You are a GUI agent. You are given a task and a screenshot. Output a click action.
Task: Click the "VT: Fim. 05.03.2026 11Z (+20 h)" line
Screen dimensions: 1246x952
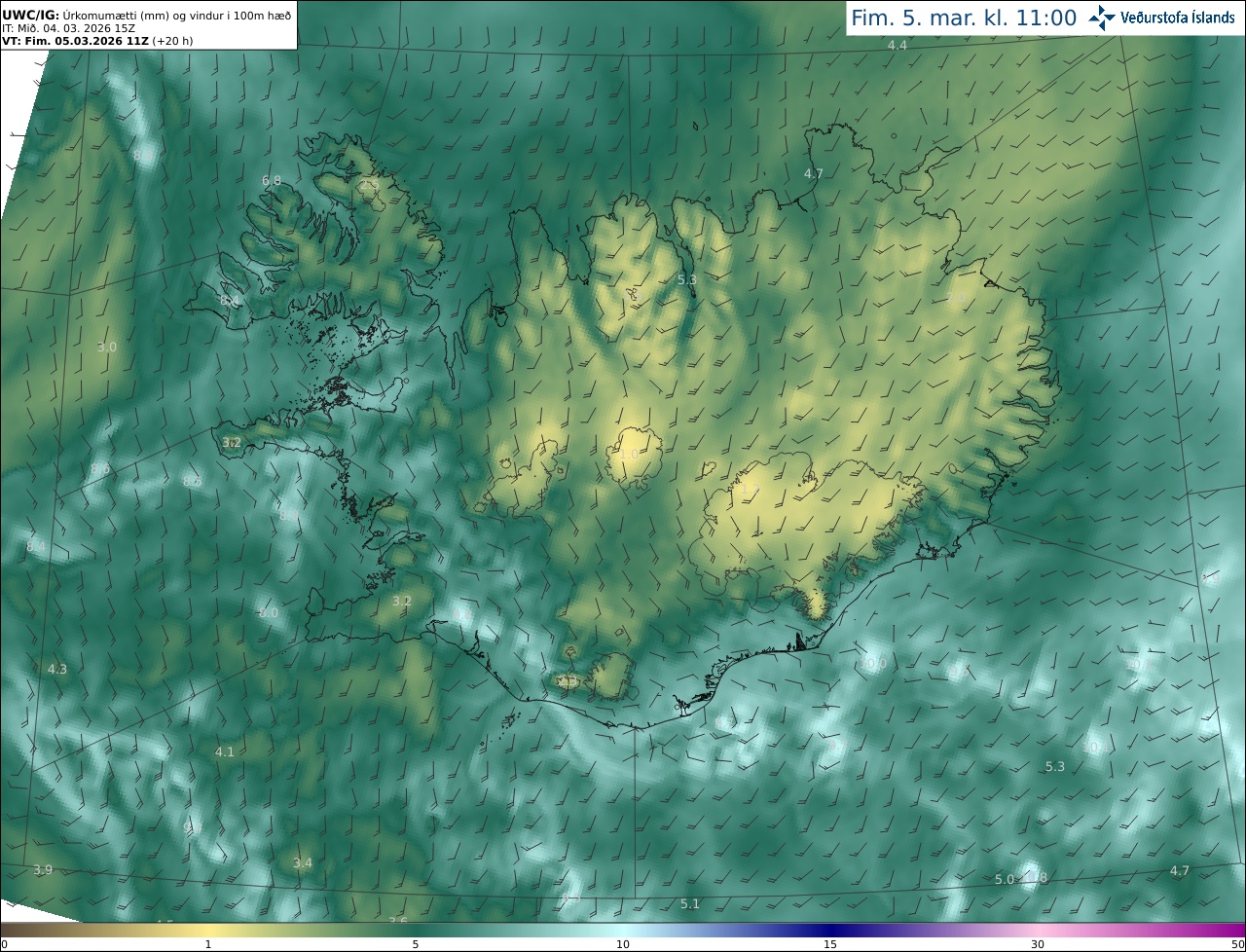pos(97,41)
